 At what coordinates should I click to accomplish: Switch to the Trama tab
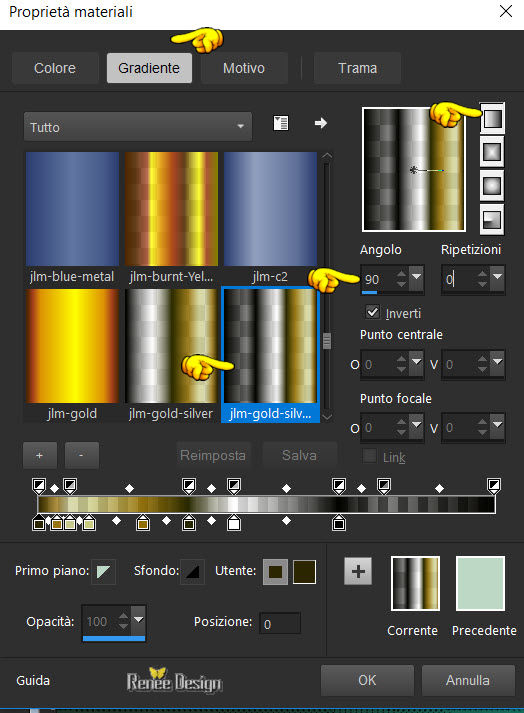[357, 68]
